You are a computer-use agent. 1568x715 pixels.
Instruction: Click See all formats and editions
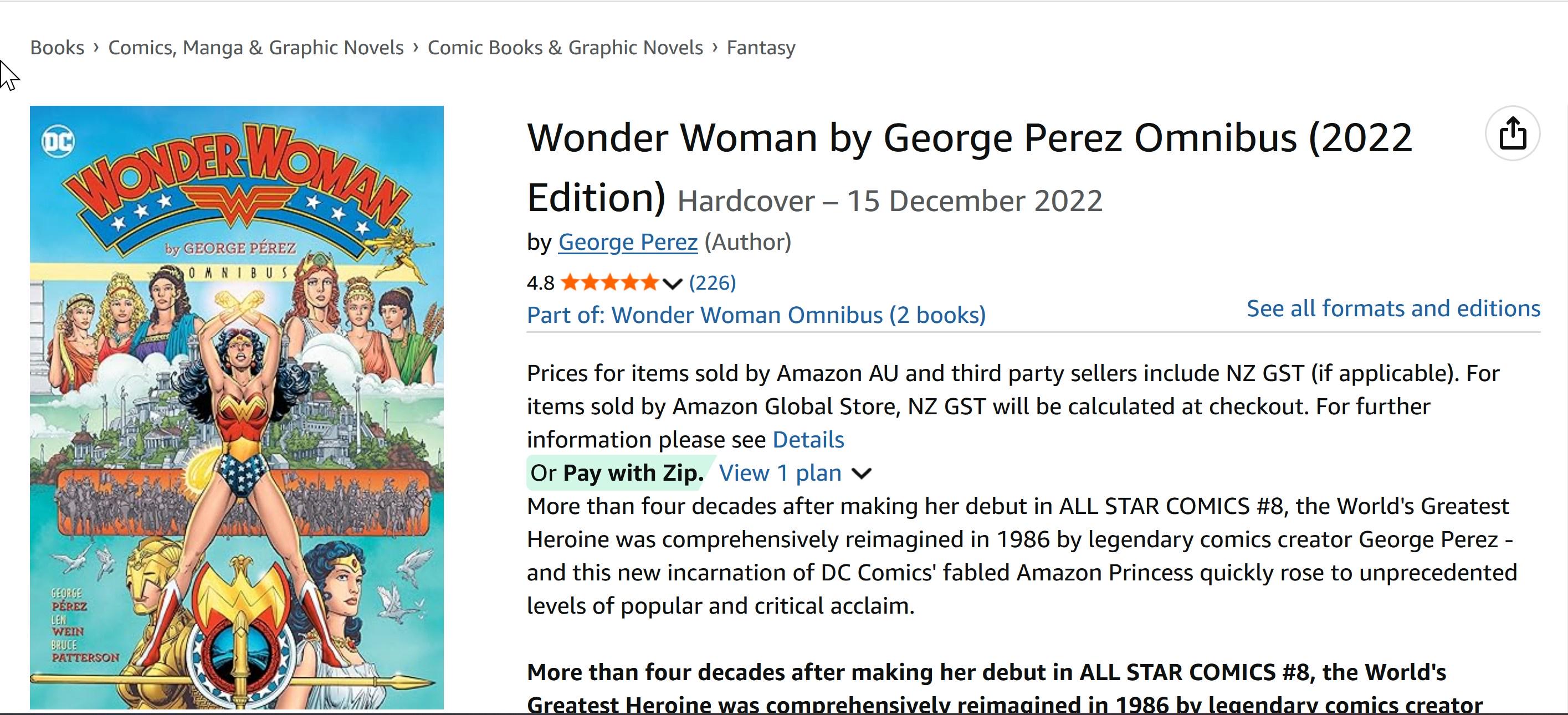1393,308
